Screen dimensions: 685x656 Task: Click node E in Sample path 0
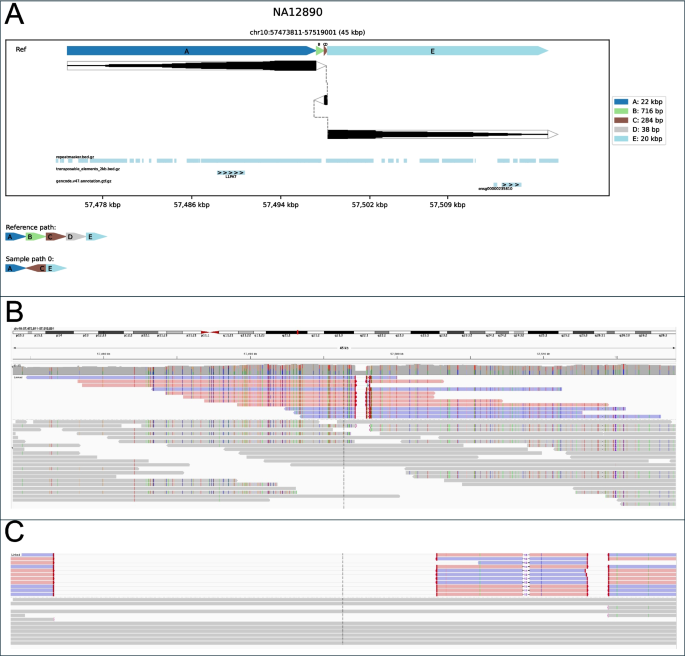click(x=54, y=268)
